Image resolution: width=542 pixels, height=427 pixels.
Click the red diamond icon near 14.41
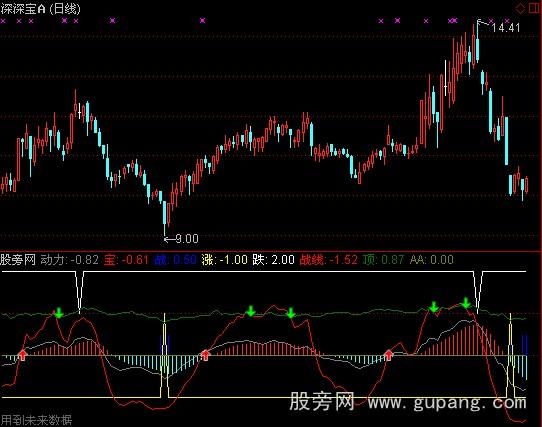pos(520,8)
